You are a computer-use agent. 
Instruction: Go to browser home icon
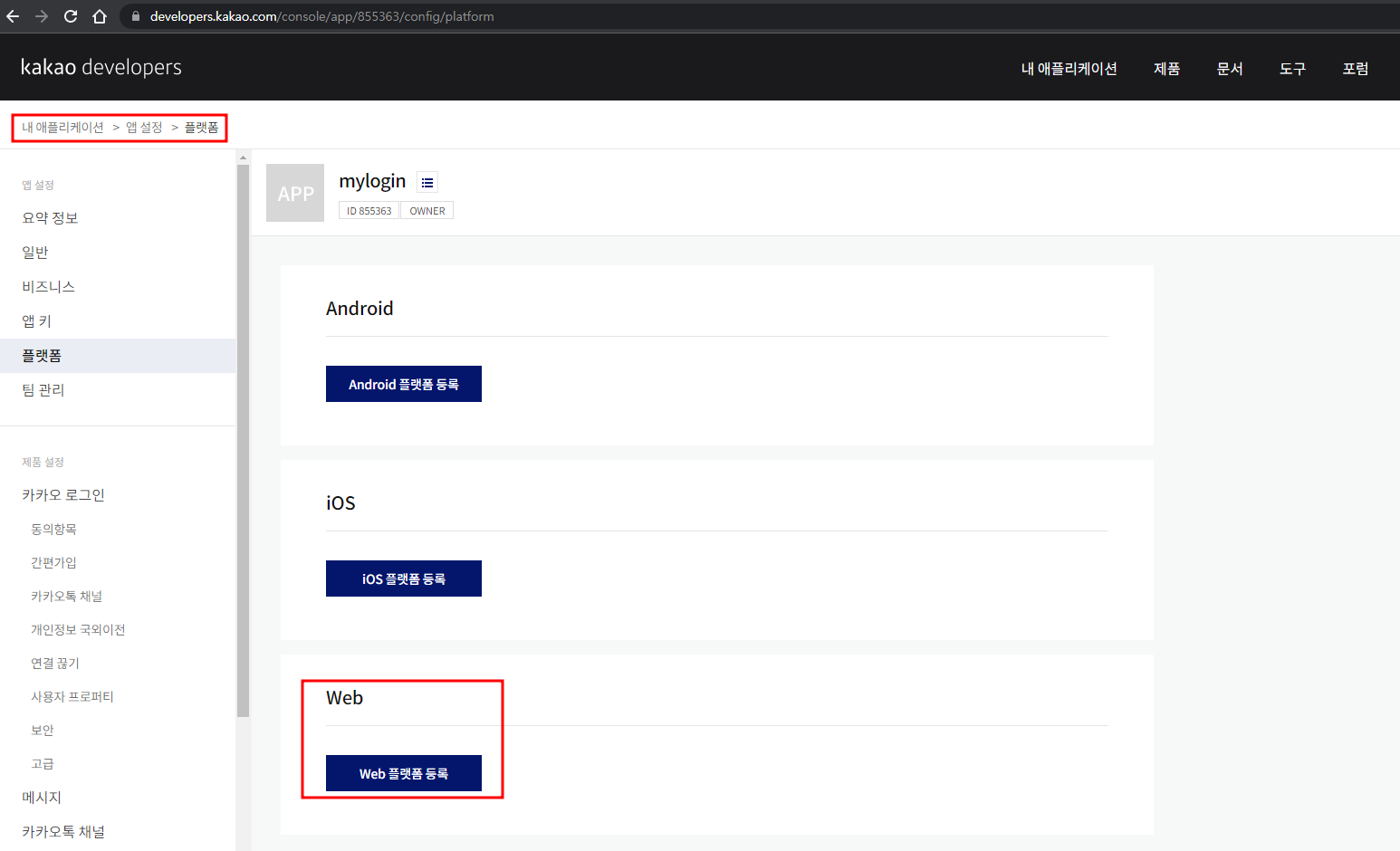[x=100, y=16]
